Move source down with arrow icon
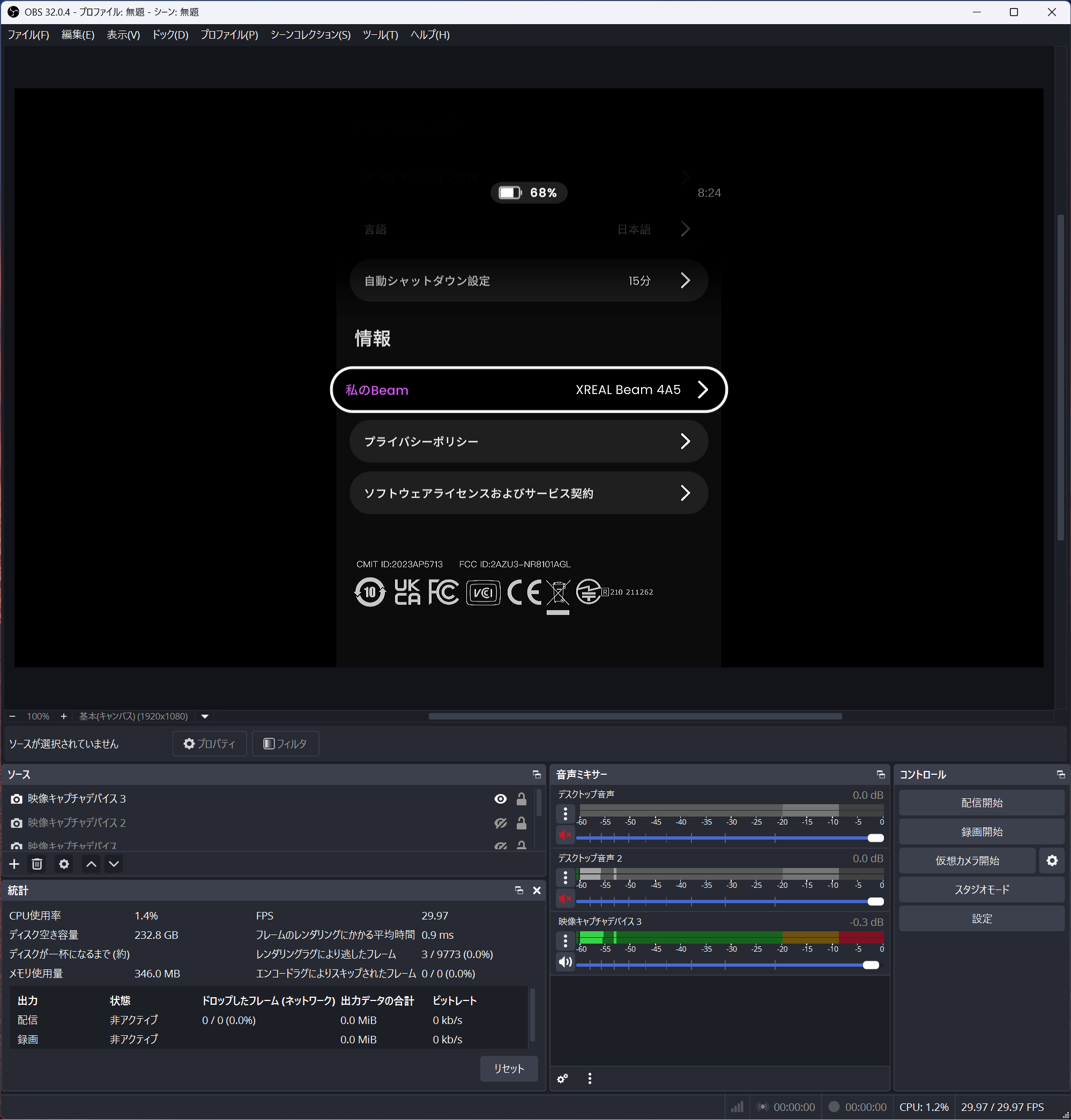This screenshot has width=1071, height=1120. coord(114,864)
